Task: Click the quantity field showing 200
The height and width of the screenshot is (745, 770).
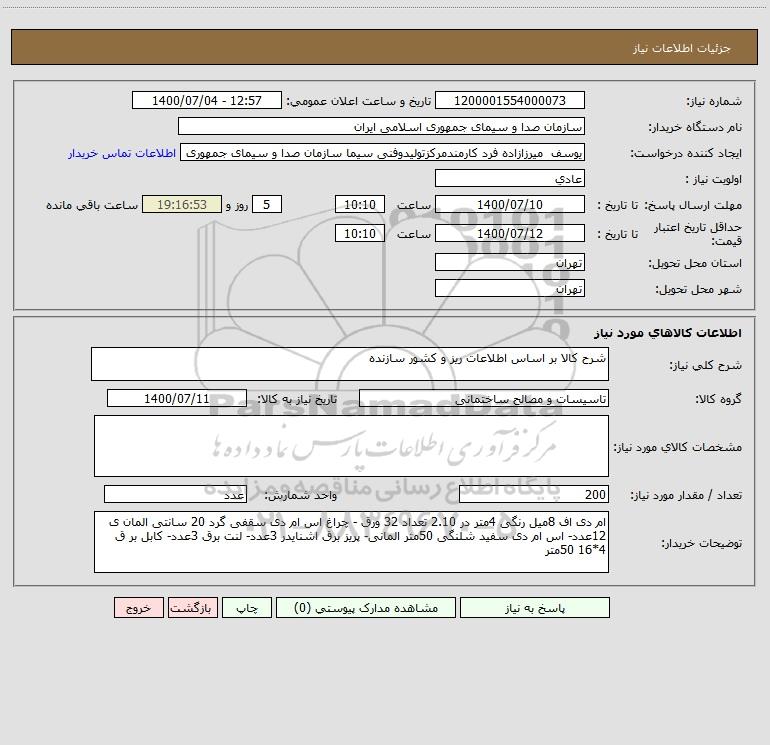Action: coord(534,494)
